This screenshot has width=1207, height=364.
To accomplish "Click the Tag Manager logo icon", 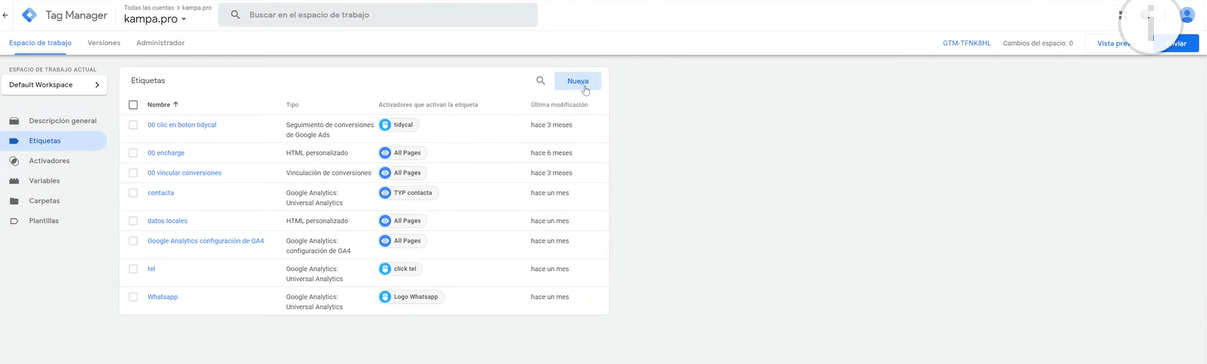I will (x=29, y=15).
